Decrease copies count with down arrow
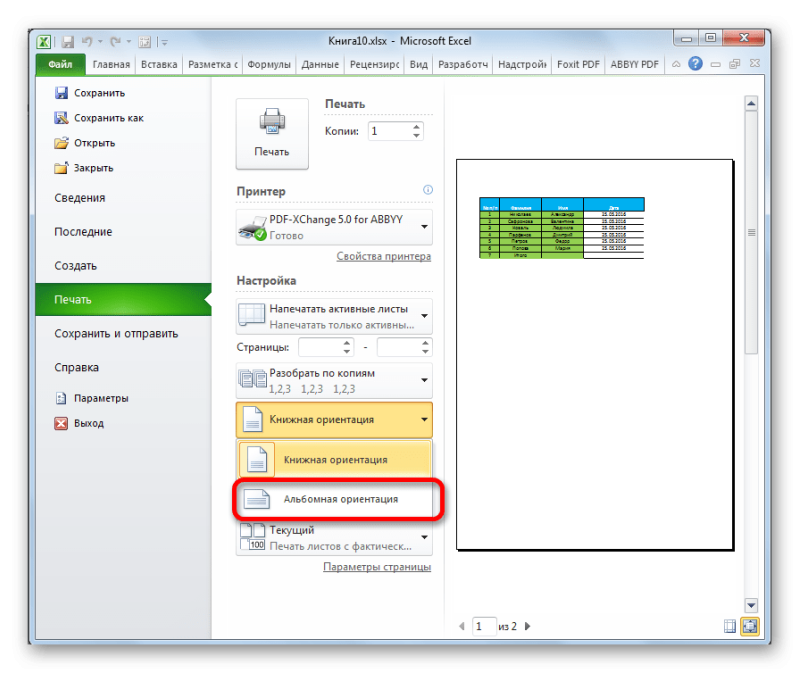The image size is (800, 673). click(x=417, y=136)
